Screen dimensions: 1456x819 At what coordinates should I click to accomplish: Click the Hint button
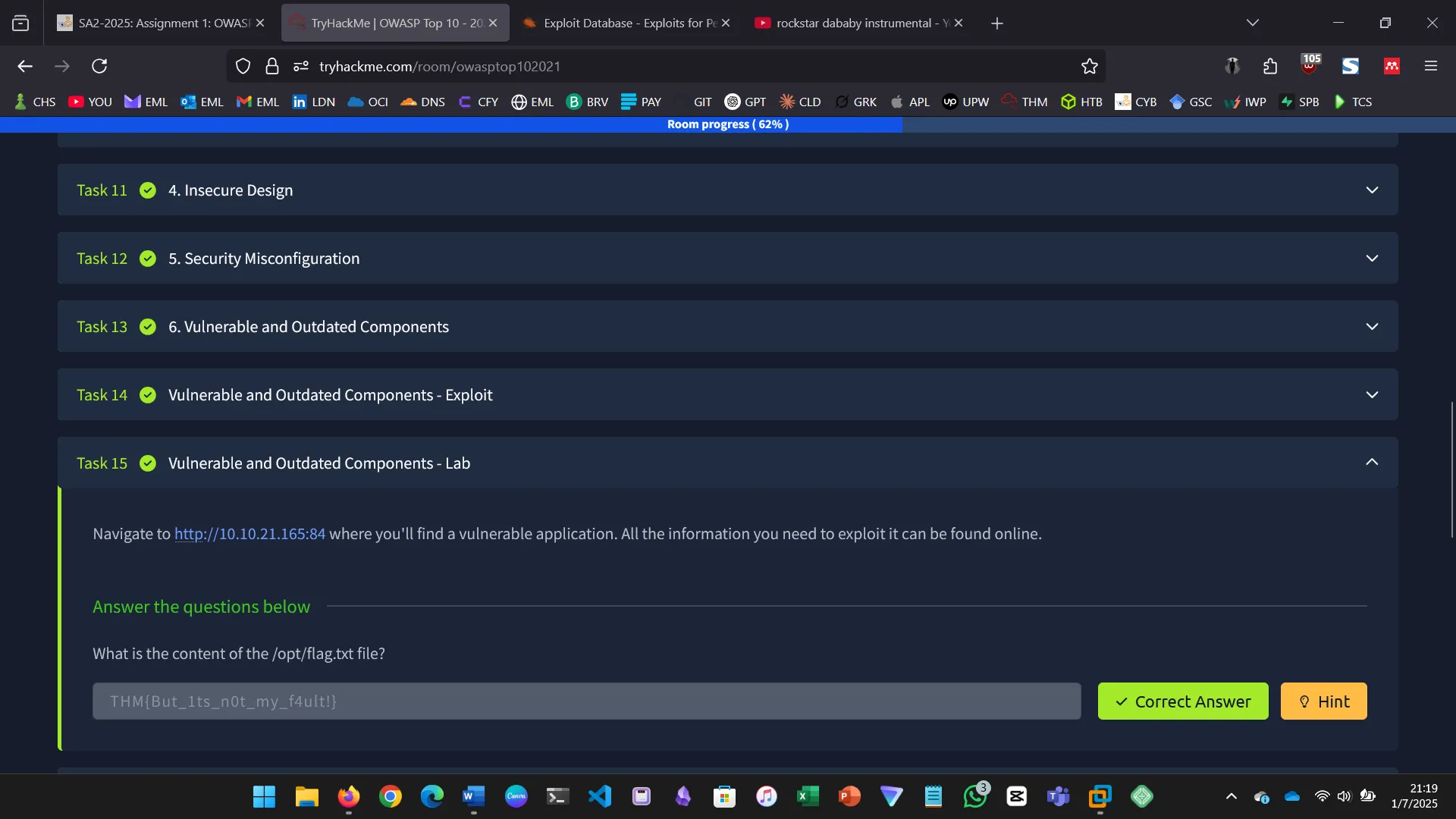(1323, 701)
